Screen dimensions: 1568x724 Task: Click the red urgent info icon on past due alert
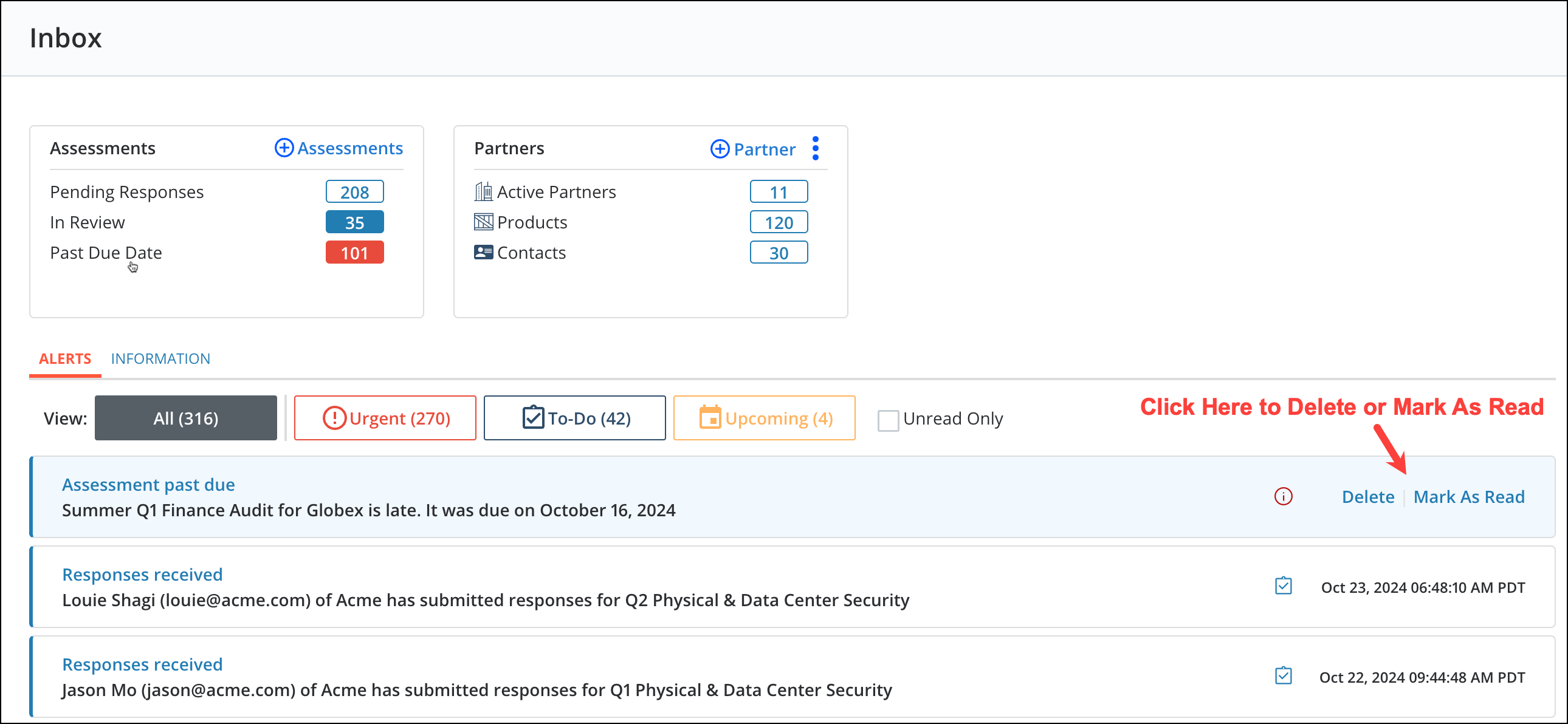[x=1283, y=496]
